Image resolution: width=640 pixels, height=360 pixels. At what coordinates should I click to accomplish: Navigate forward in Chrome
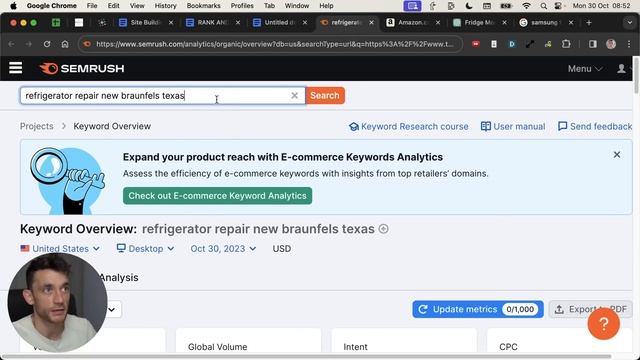click(x=29, y=44)
